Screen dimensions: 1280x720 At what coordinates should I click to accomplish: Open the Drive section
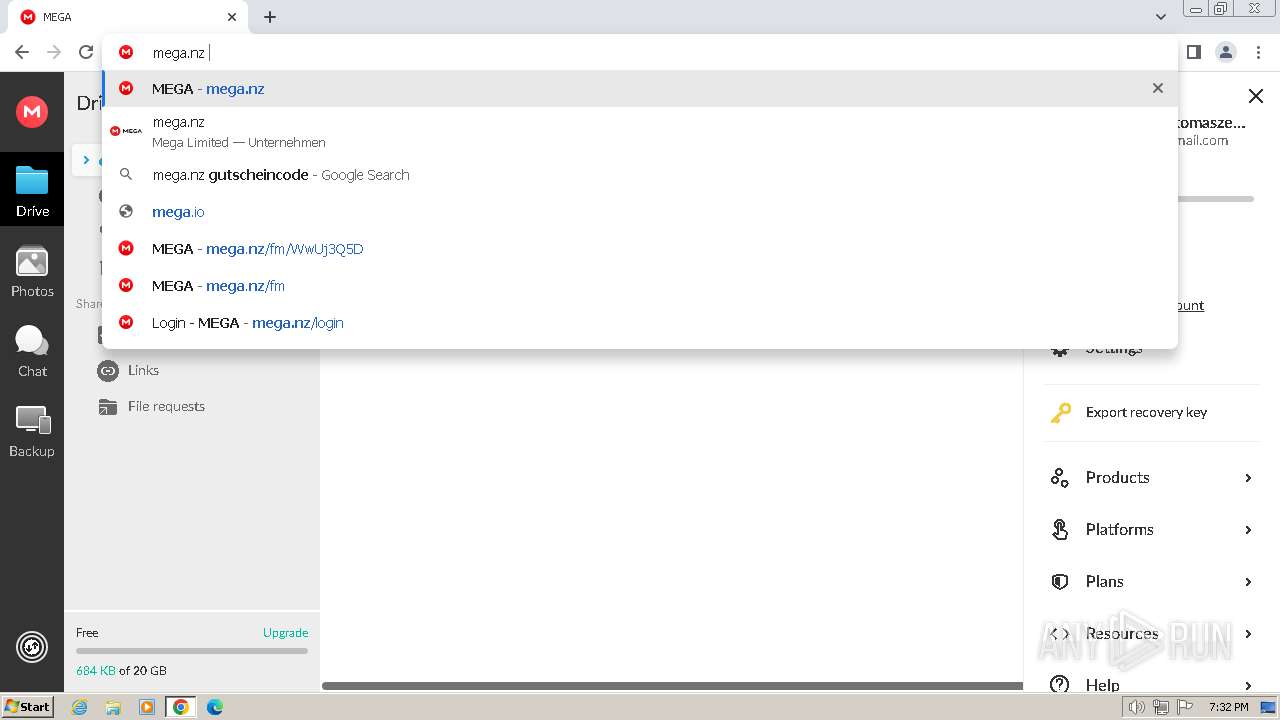32,192
